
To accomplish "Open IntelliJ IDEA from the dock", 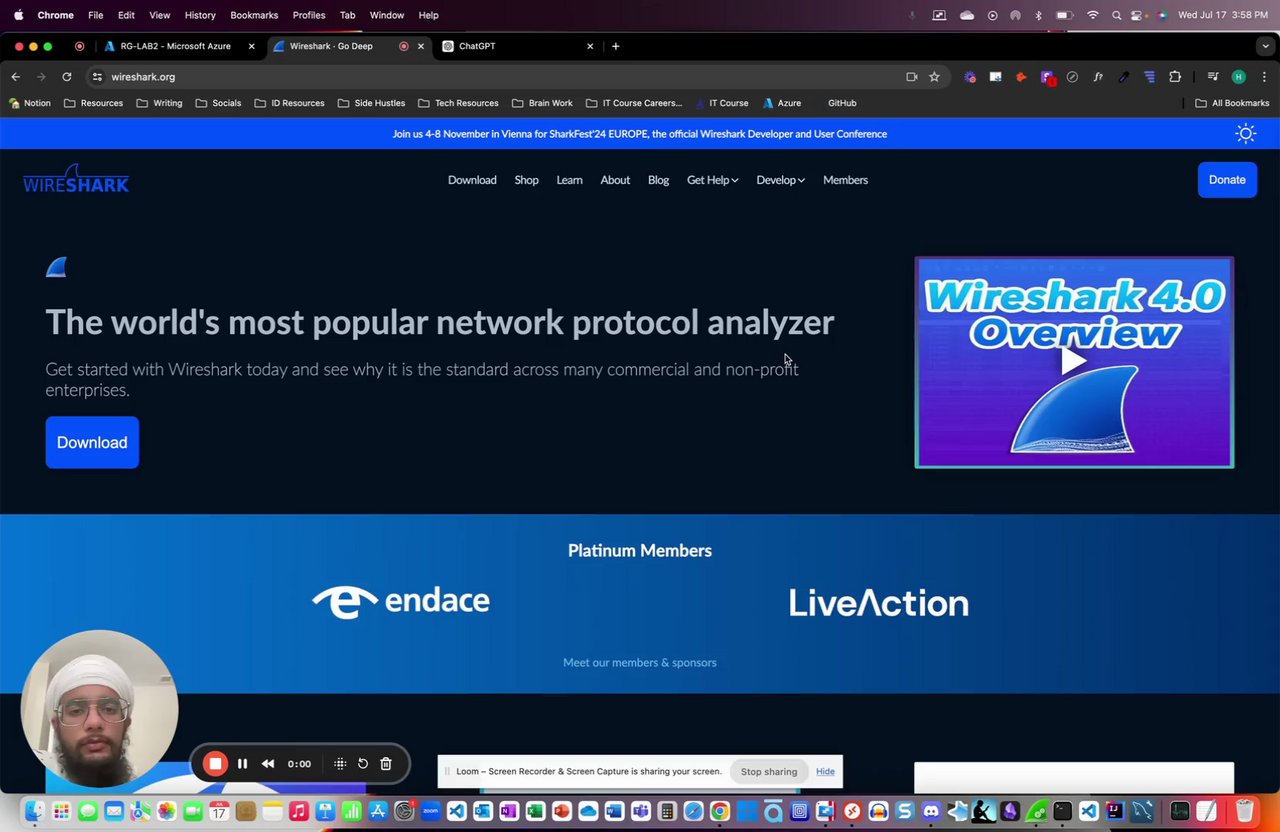I will (1115, 811).
